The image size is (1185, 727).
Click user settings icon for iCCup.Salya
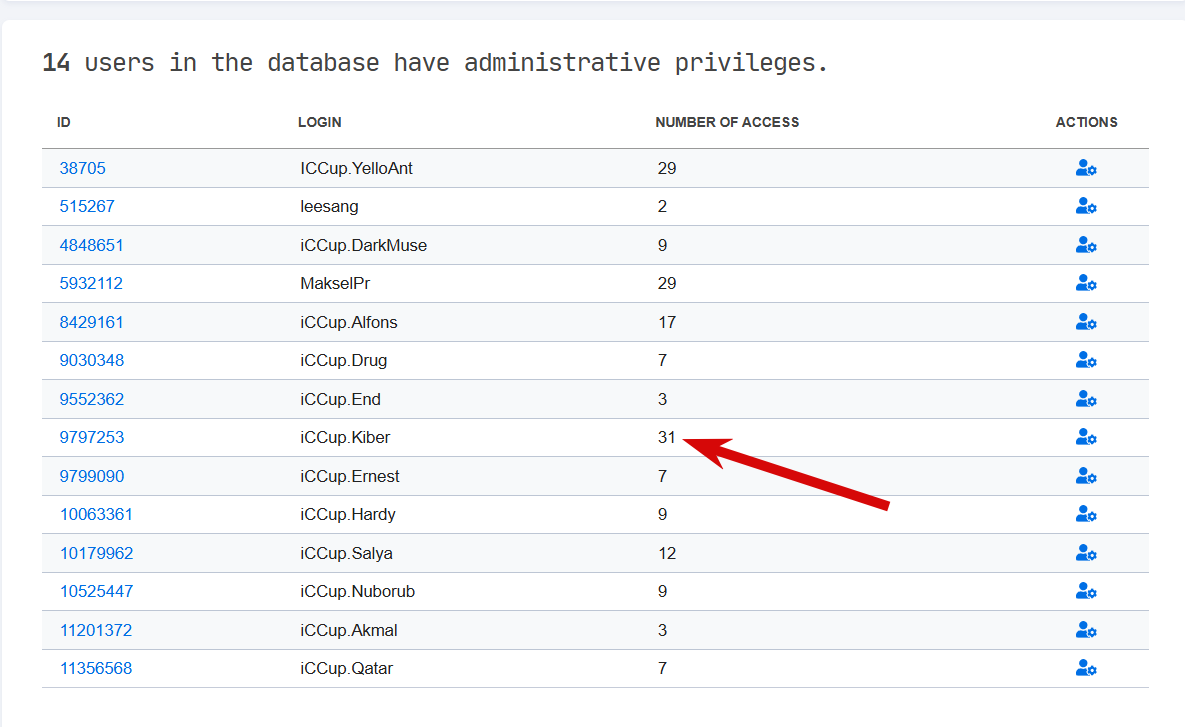(x=1086, y=553)
